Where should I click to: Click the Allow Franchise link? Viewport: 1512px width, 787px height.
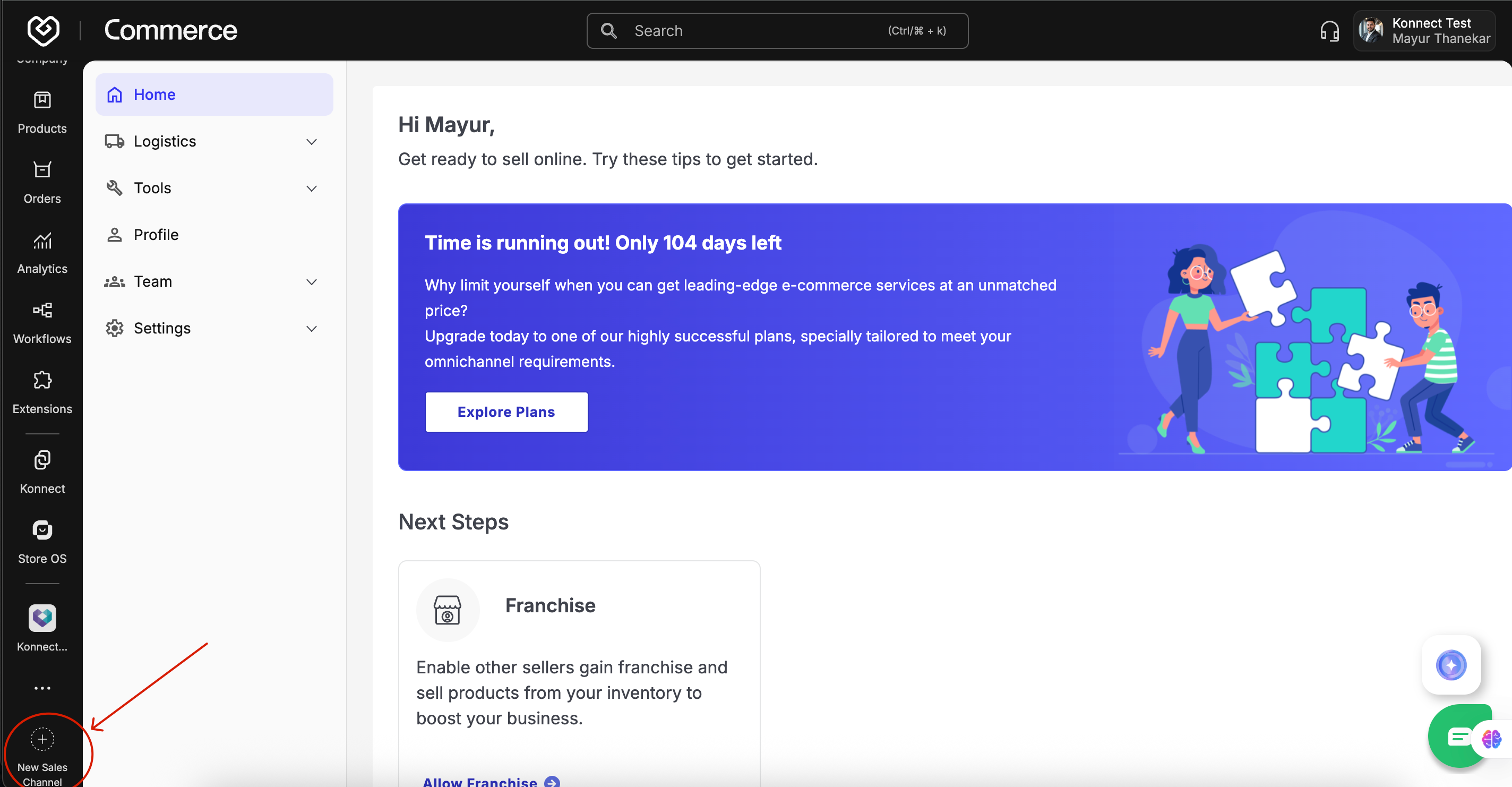(479, 781)
